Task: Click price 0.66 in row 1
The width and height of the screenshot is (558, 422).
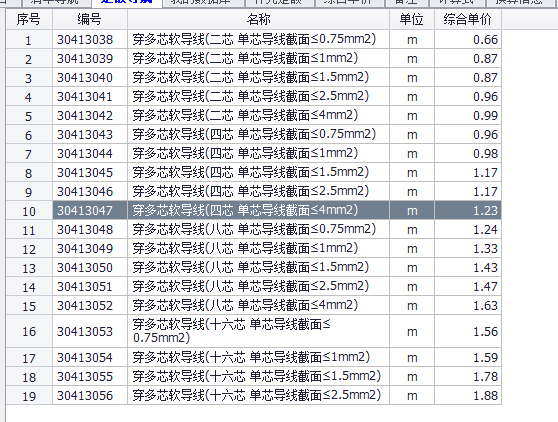Action: 468,39
